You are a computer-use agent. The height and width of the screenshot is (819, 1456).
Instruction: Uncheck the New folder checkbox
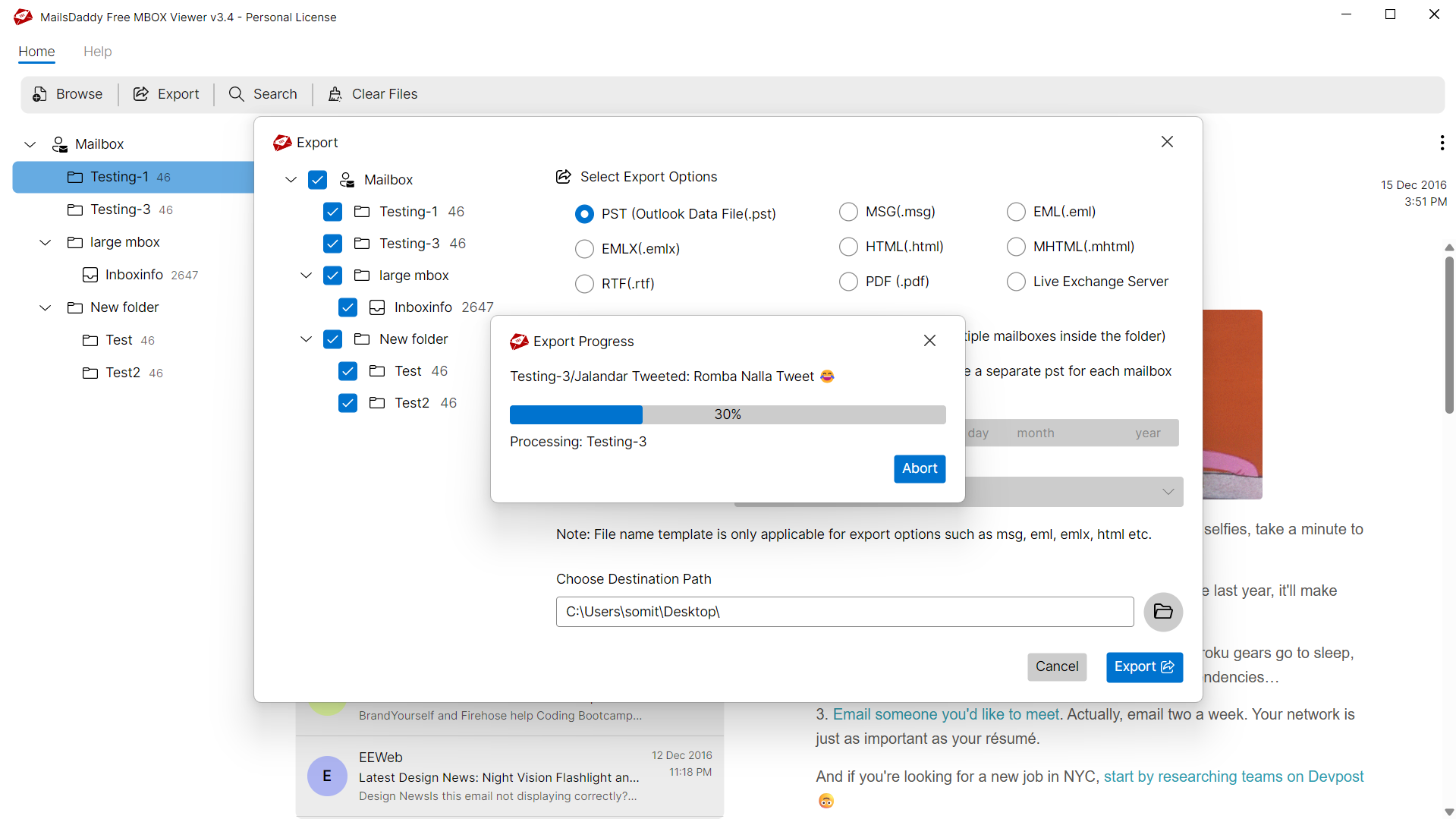[x=332, y=339]
